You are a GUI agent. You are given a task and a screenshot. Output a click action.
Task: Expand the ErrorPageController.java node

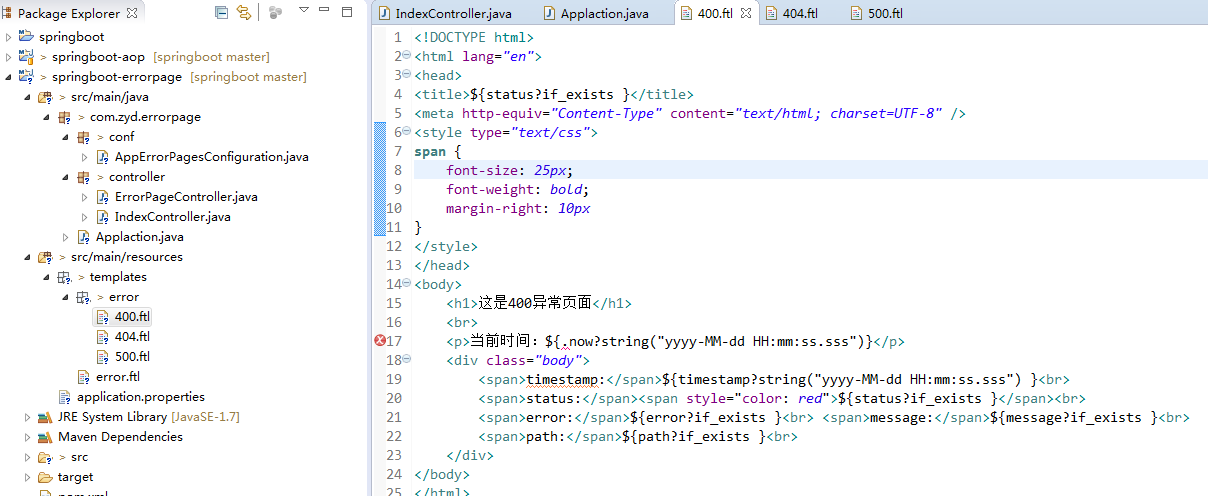(84, 197)
